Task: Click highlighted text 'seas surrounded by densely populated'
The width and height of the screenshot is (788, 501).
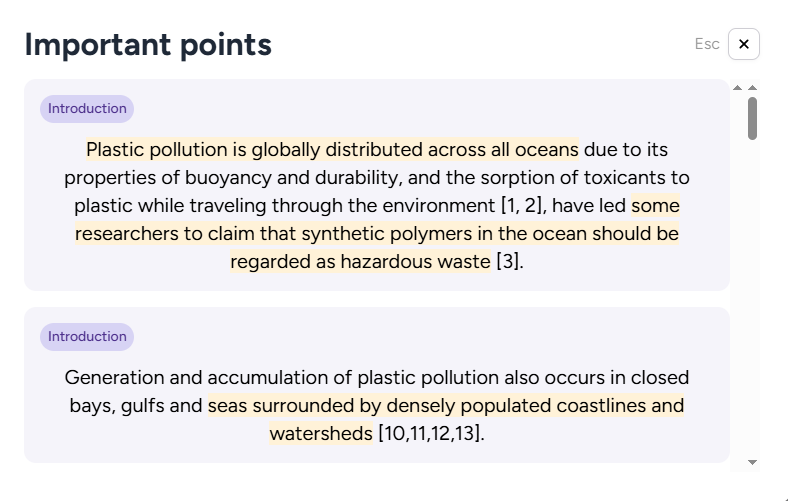Action: pos(400,406)
